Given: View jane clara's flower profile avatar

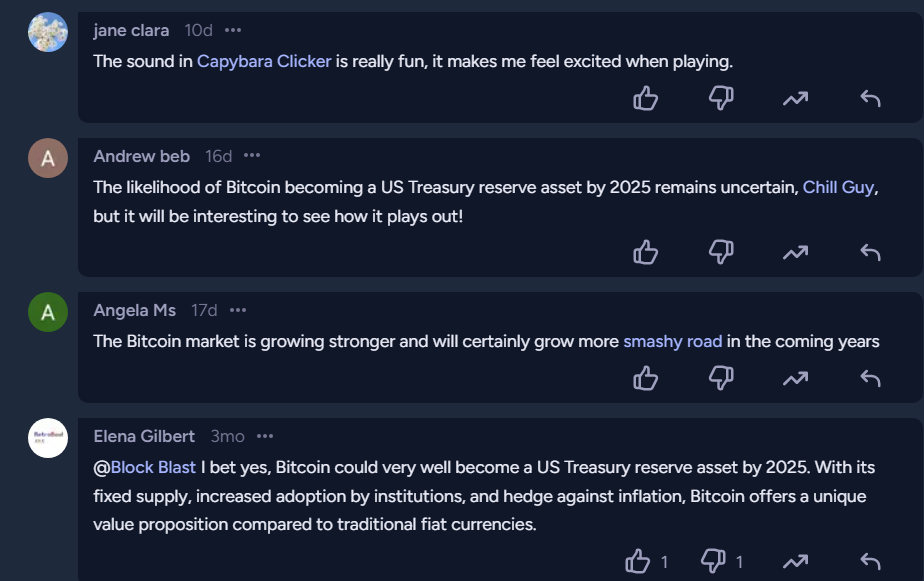Looking at the screenshot, I should (48, 32).
